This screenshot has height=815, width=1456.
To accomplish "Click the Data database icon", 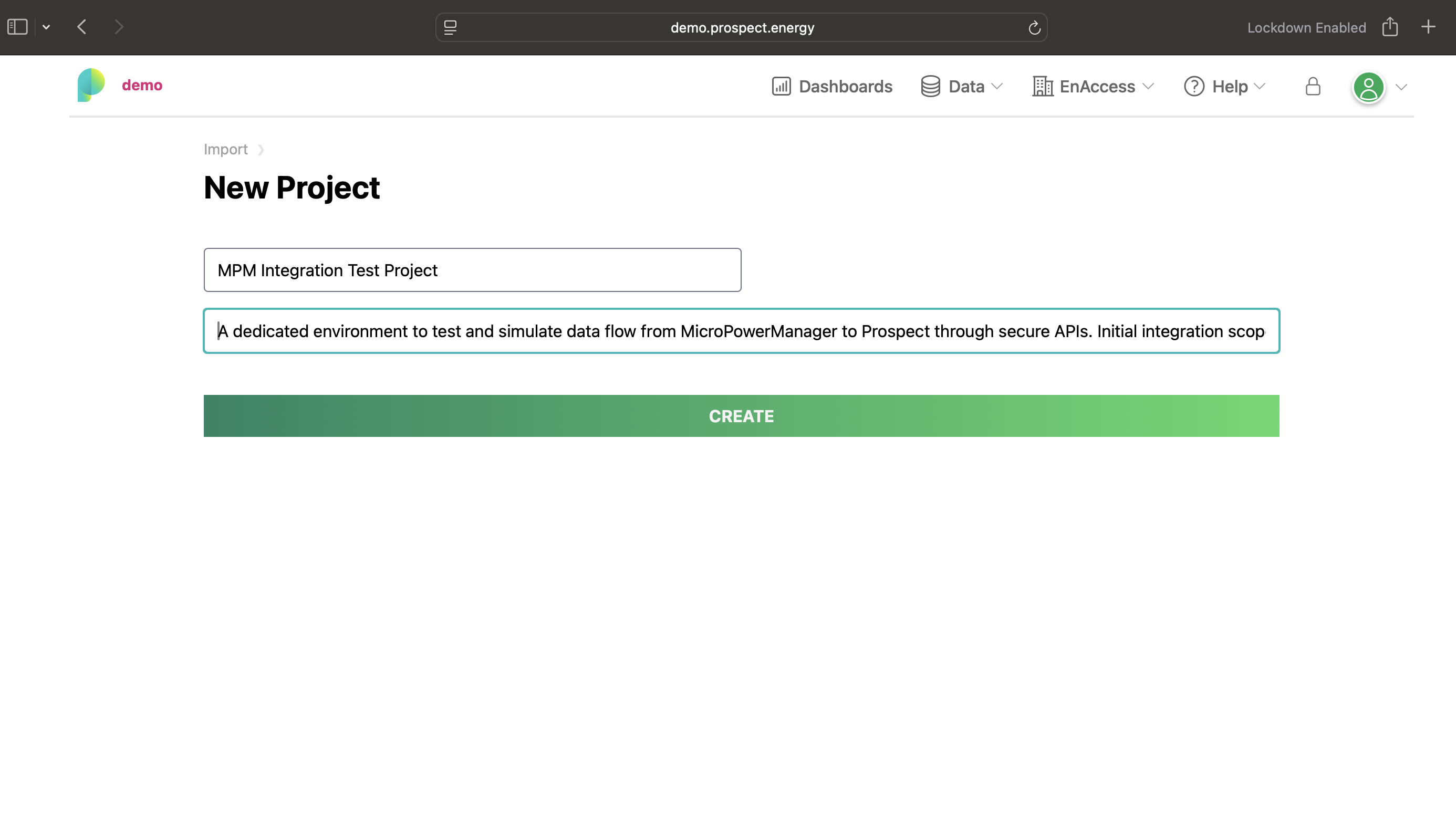I will pos(930,86).
